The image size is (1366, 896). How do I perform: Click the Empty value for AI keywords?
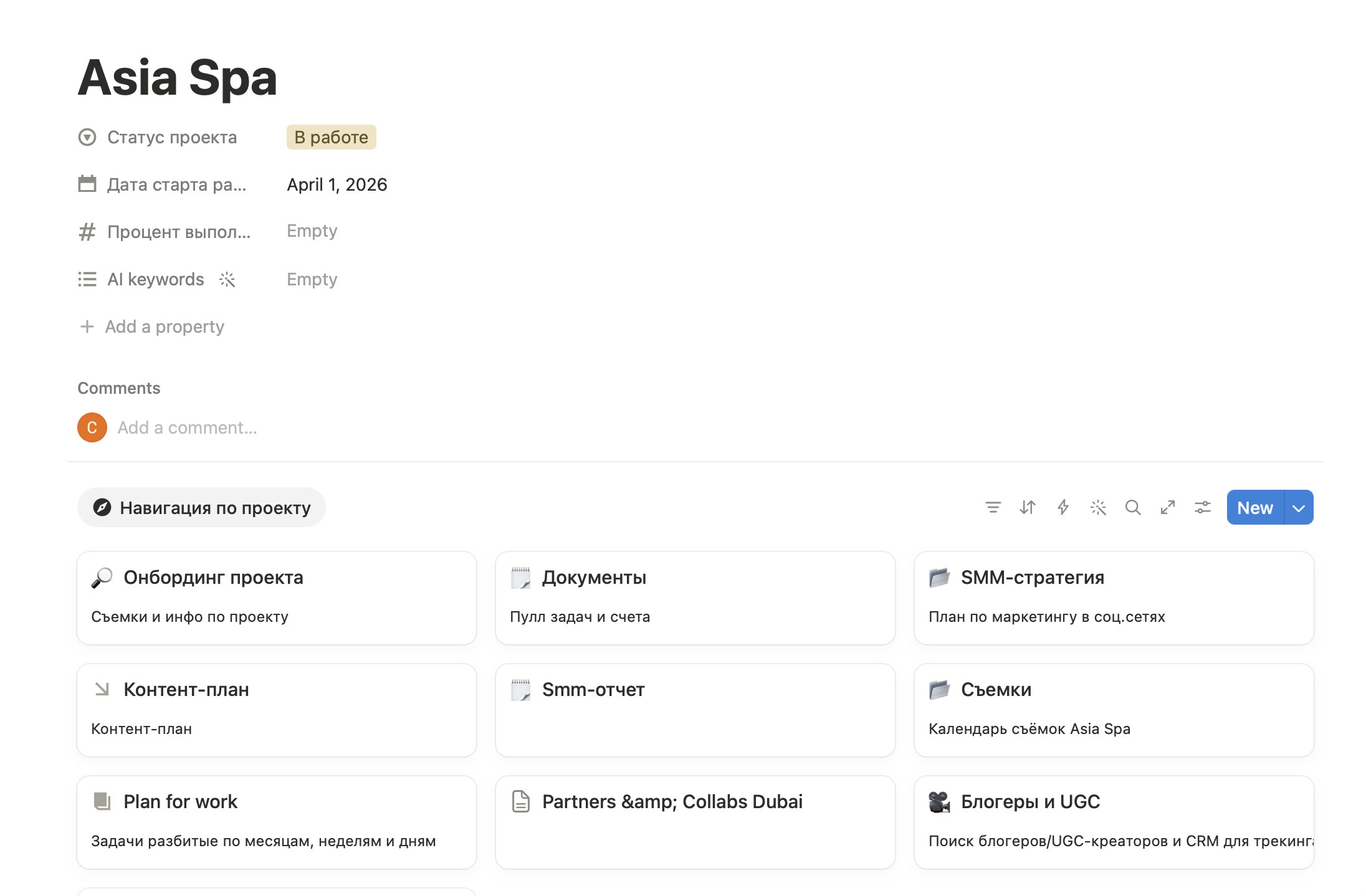click(x=312, y=279)
